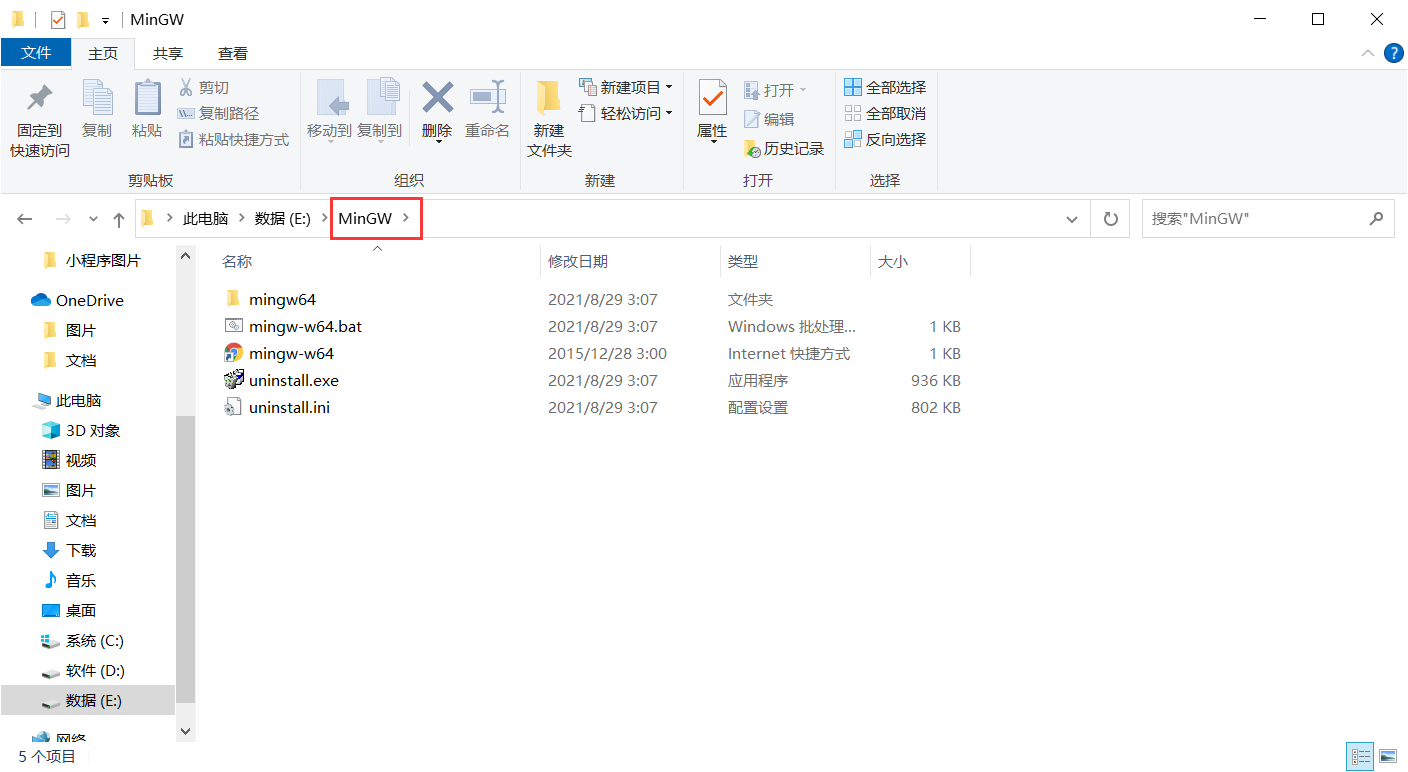Click the Cut (剪切) scissors option
The image size is (1408, 772).
click(204, 88)
